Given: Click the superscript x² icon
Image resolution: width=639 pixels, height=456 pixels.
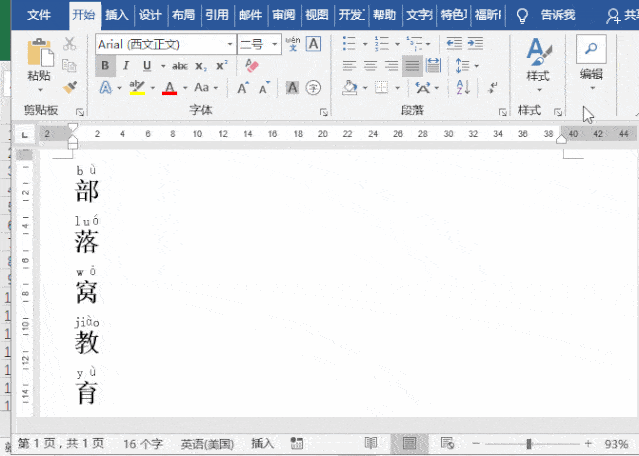Looking at the screenshot, I should (x=222, y=66).
